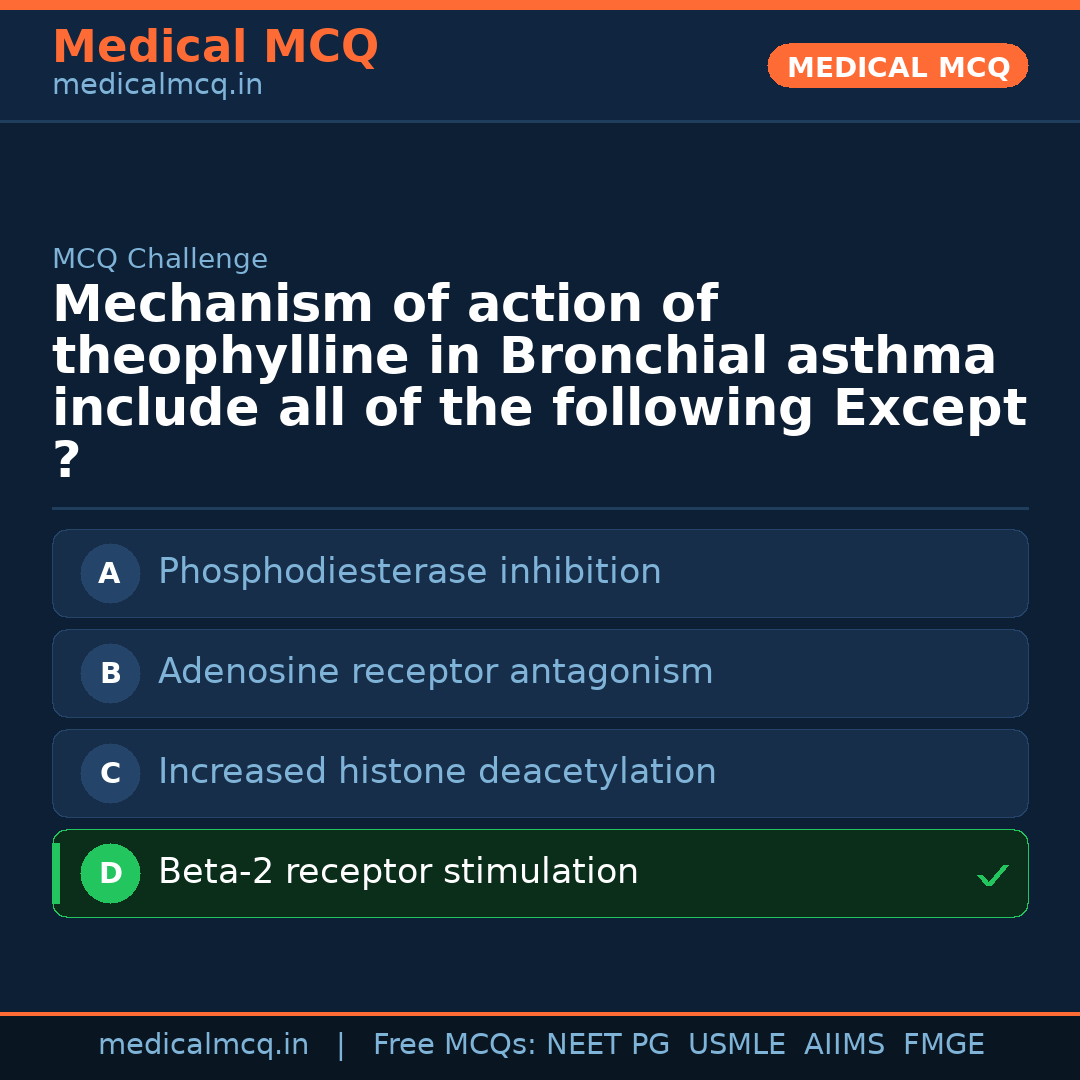Screen dimensions: 1080x1080
Task: Click the green checkmark on option D
Action: point(993,875)
